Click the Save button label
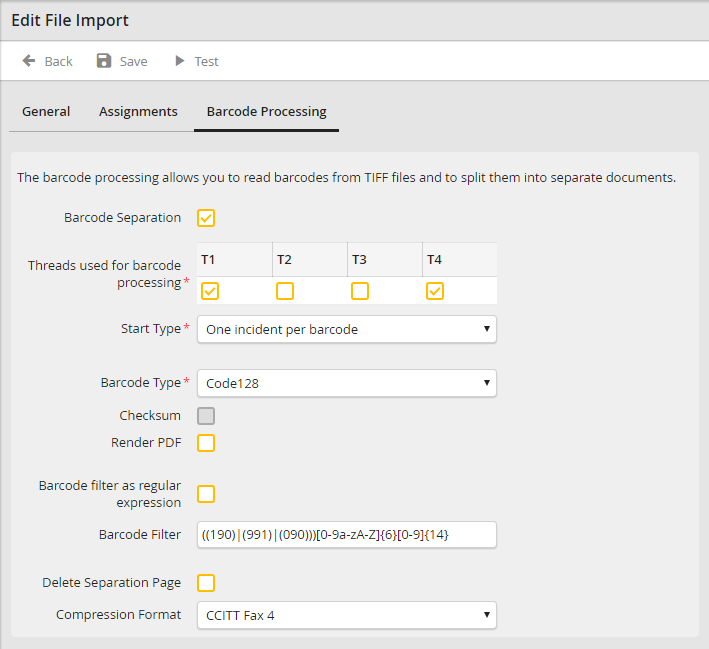 (x=133, y=62)
